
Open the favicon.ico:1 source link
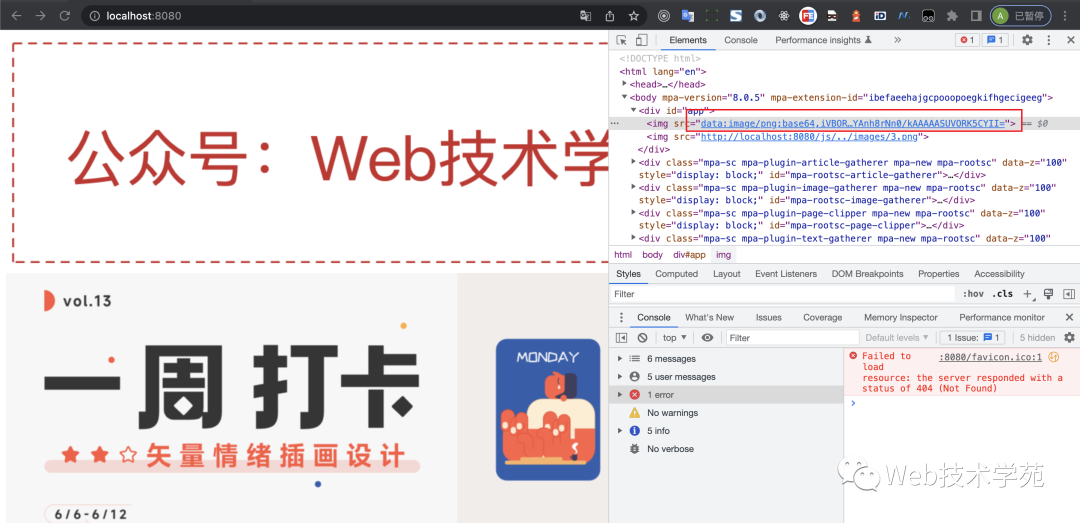click(992, 356)
